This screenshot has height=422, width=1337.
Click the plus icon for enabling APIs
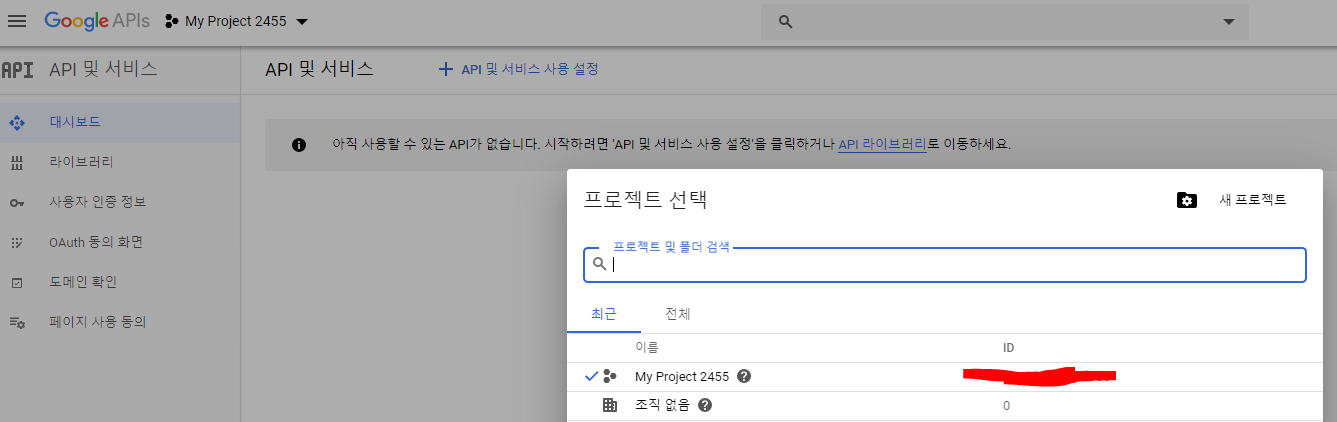tap(446, 69)
